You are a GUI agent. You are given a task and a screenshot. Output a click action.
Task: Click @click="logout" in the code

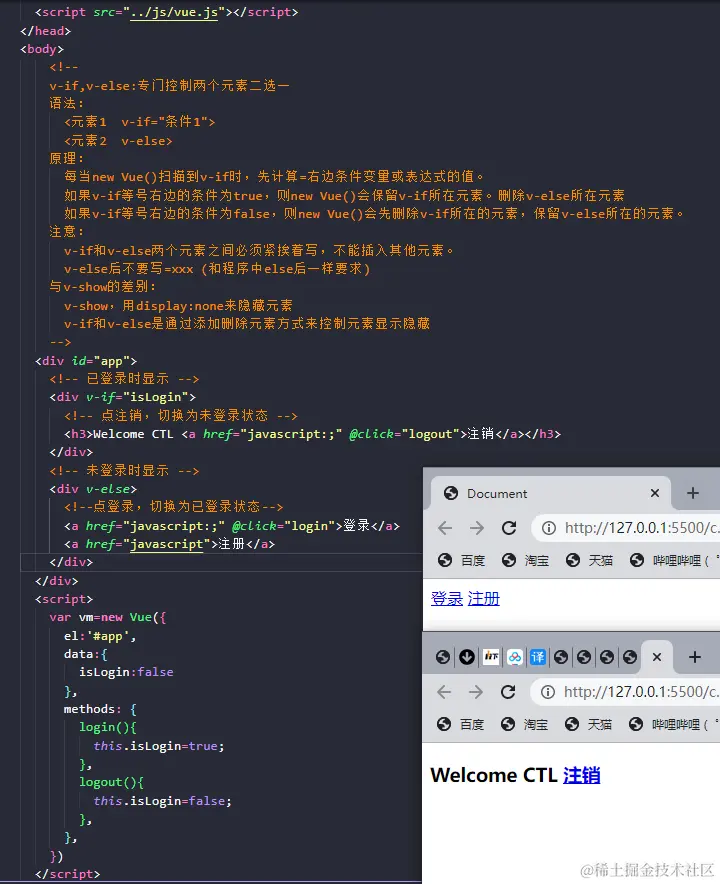pos(404,434)
